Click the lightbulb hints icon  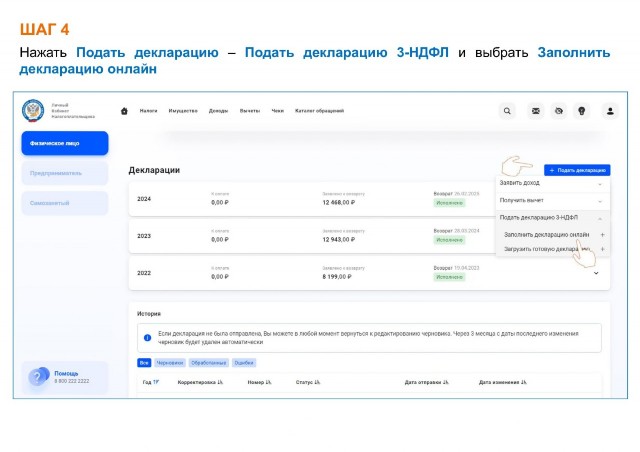582,111
